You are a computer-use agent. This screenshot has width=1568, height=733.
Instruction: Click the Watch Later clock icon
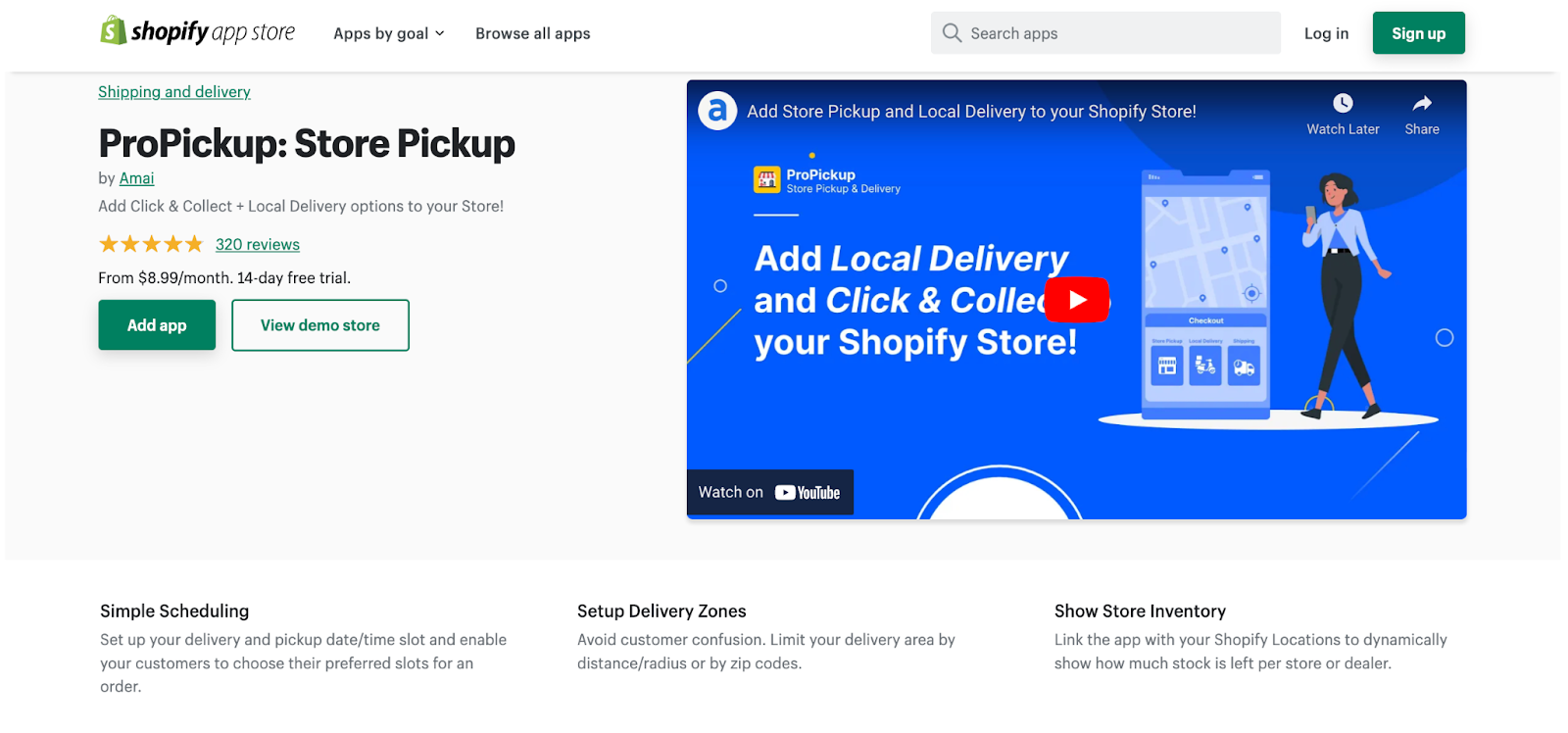coord(1343,103)
